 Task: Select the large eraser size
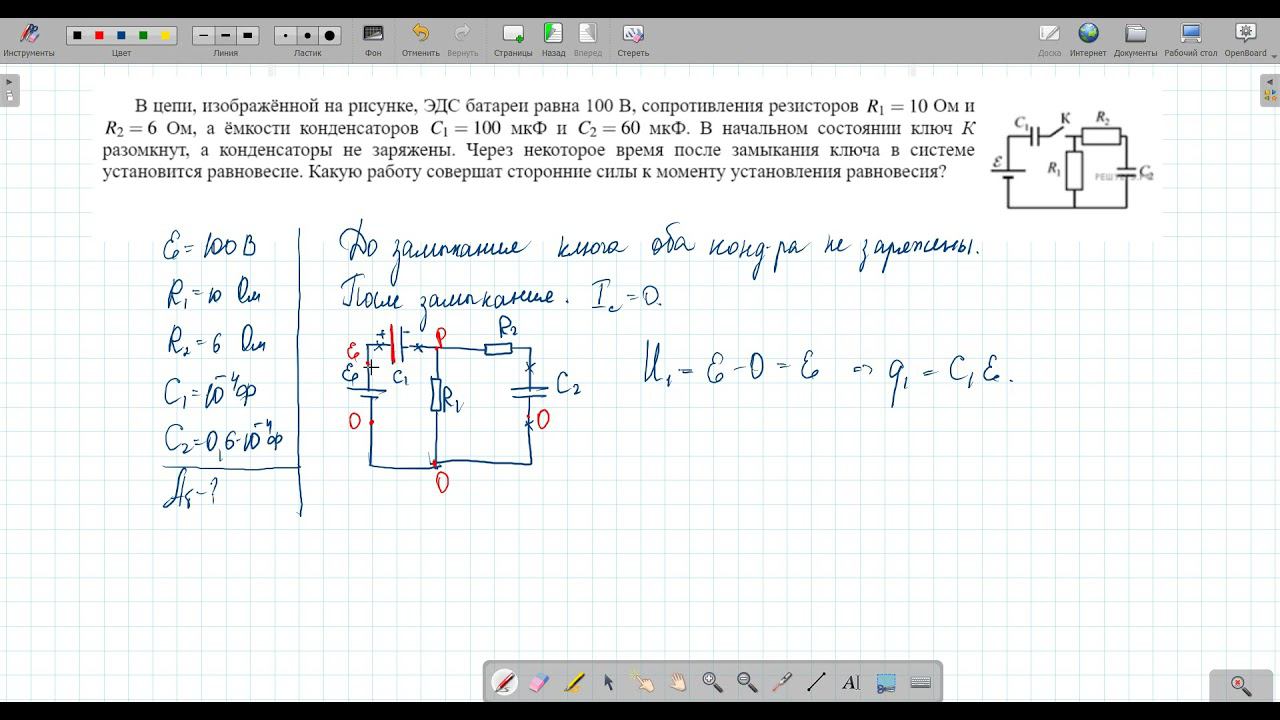click(330, 36)
